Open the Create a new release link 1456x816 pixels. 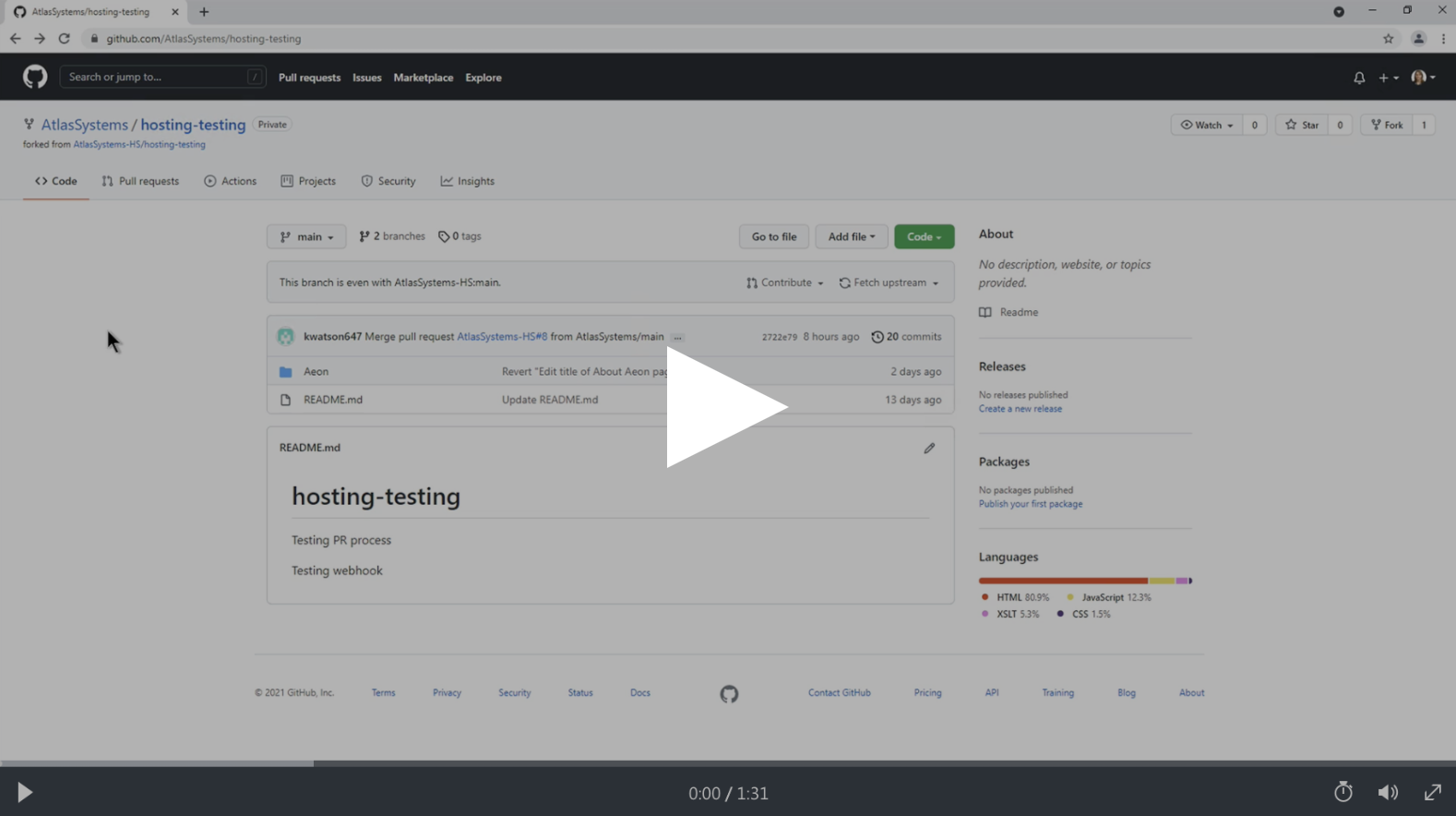pyautogui.click(x=1020, y=409)
